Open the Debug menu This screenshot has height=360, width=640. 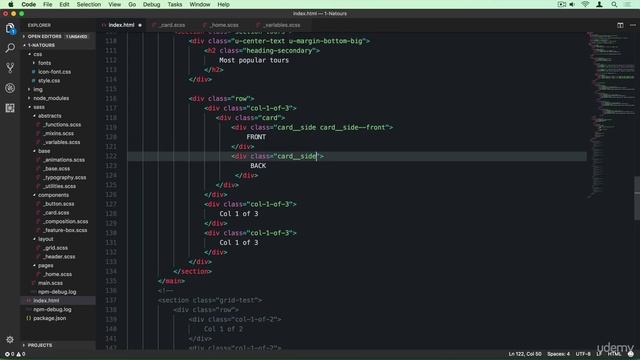pos(151,4)
